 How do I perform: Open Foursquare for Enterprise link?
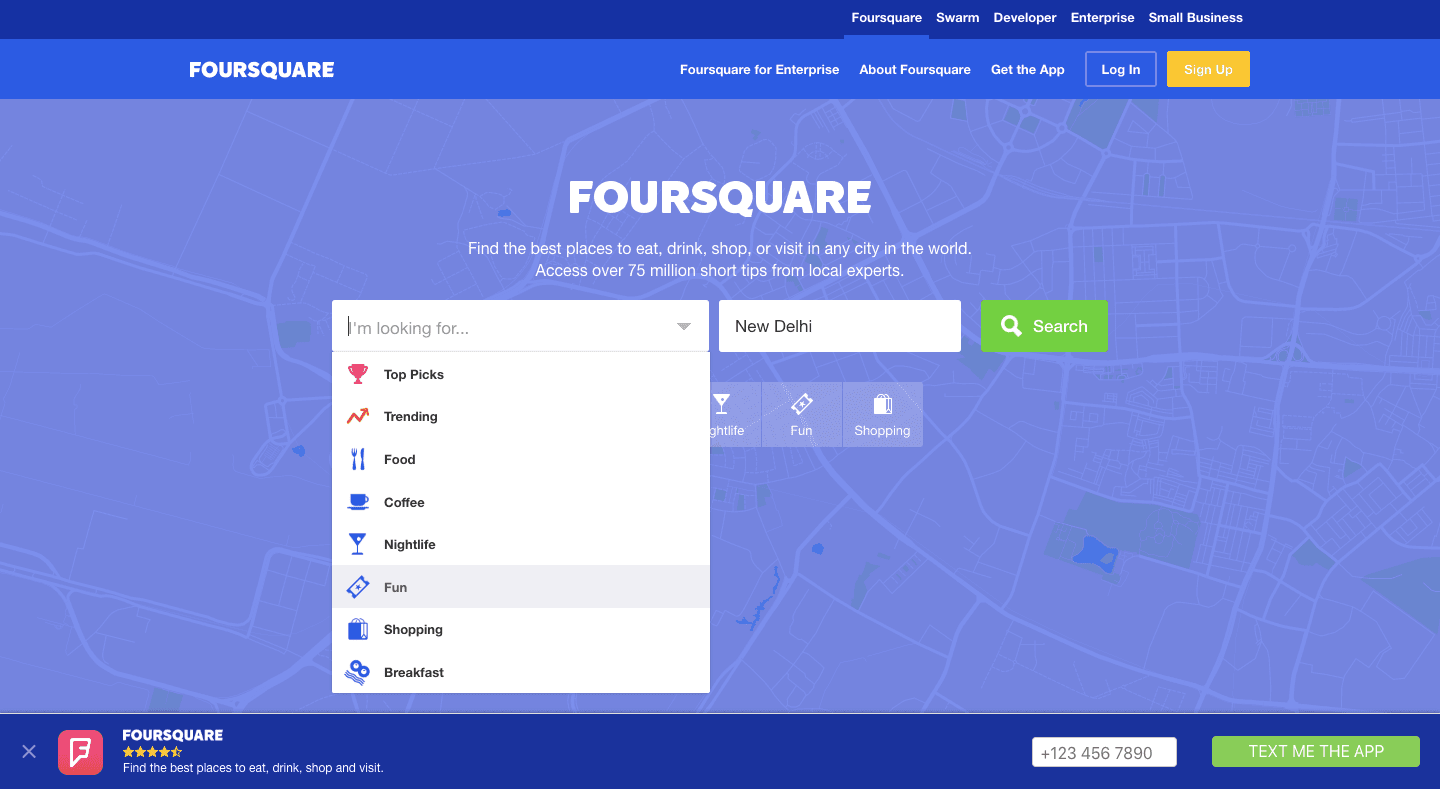(x=759, y=70)
